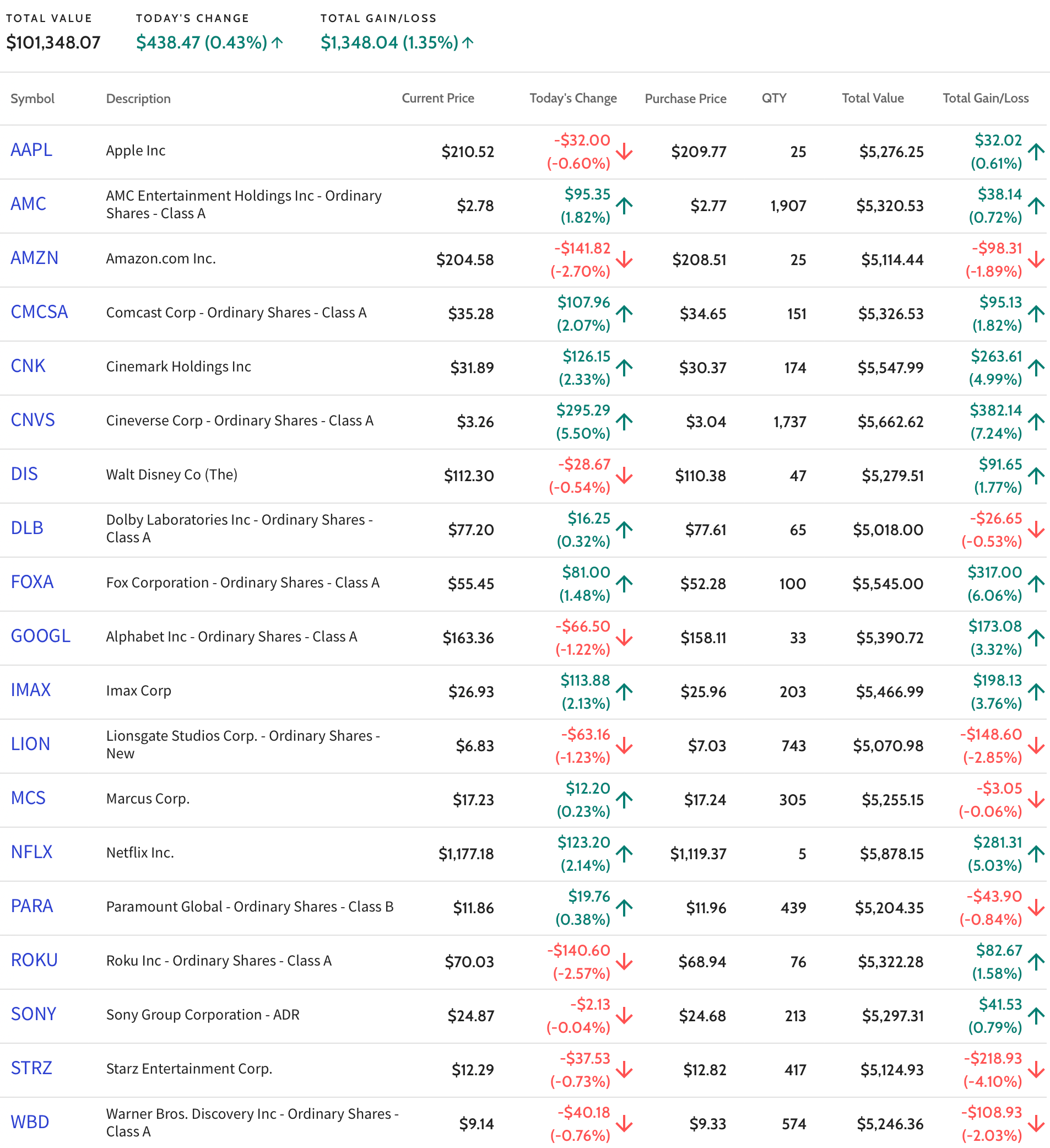Click the green up arrow beside IMAX $113.88
The height and width of the screenshot is (1148, 1050).
click(624, 692)
